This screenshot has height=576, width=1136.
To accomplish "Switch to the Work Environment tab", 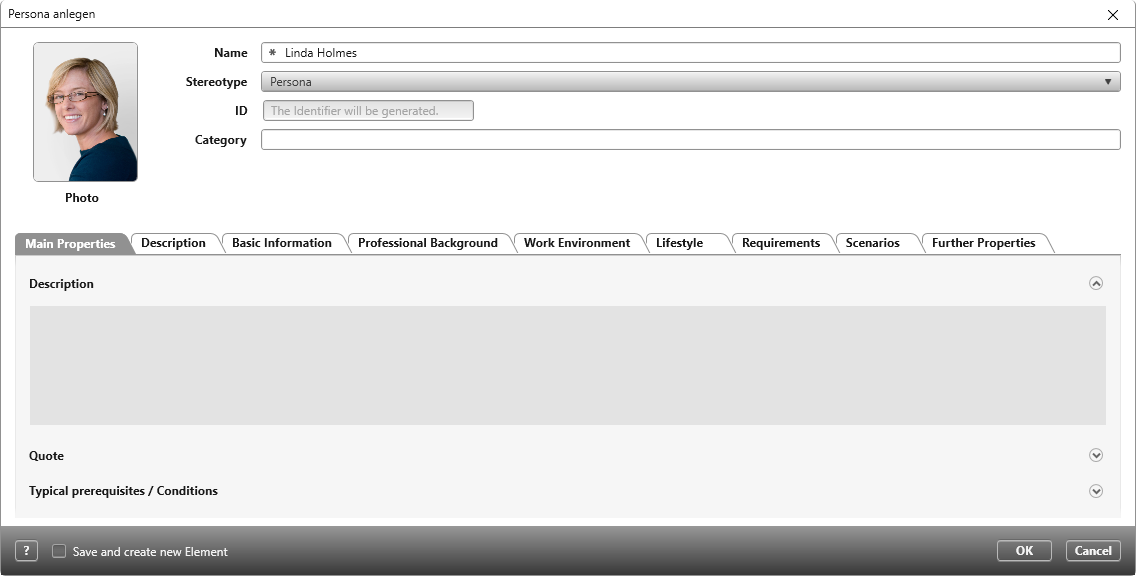I will [x=578, y=242].
